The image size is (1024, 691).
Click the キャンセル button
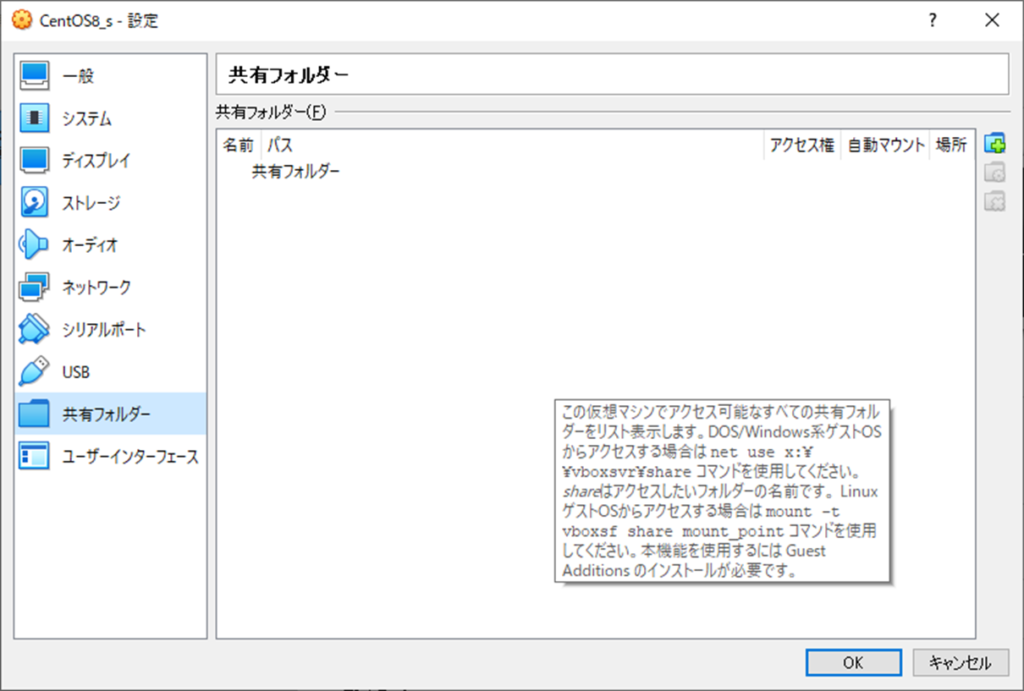coord(961,663)
